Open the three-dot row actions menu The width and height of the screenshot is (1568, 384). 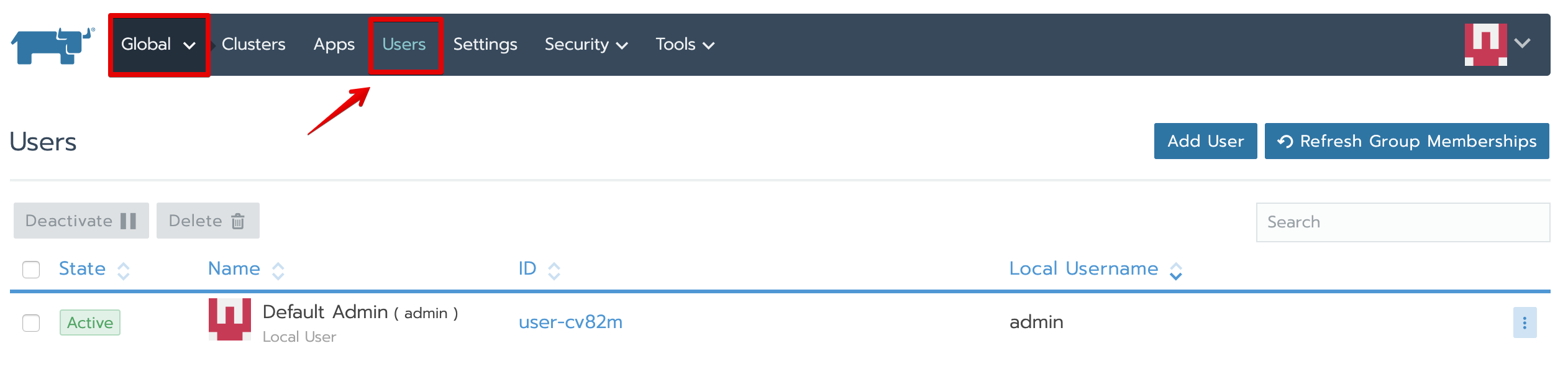click(x=1524, y=322)
